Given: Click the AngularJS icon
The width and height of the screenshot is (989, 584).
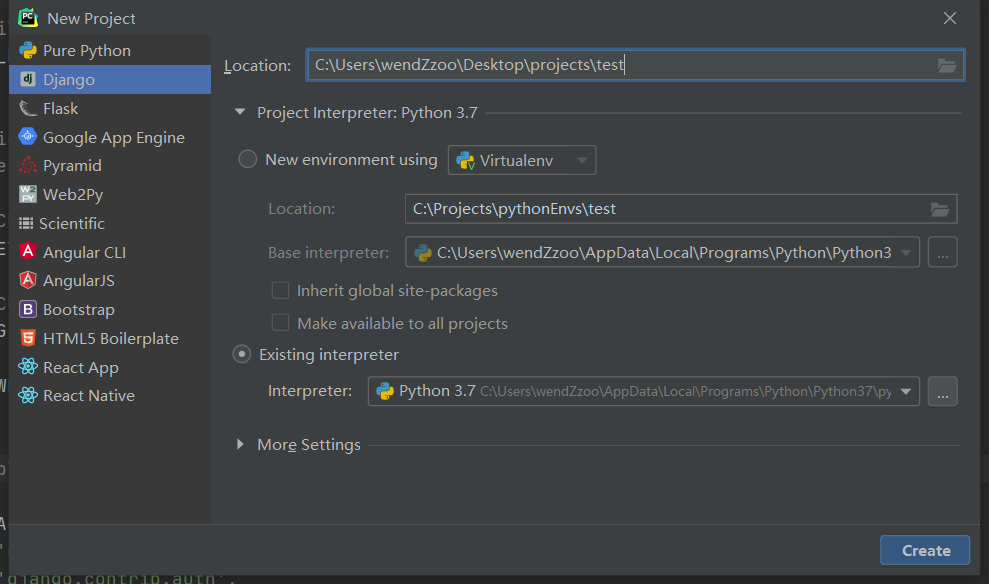Looking at the screenshot, I should pyautogui.click(x=28, y=280).
